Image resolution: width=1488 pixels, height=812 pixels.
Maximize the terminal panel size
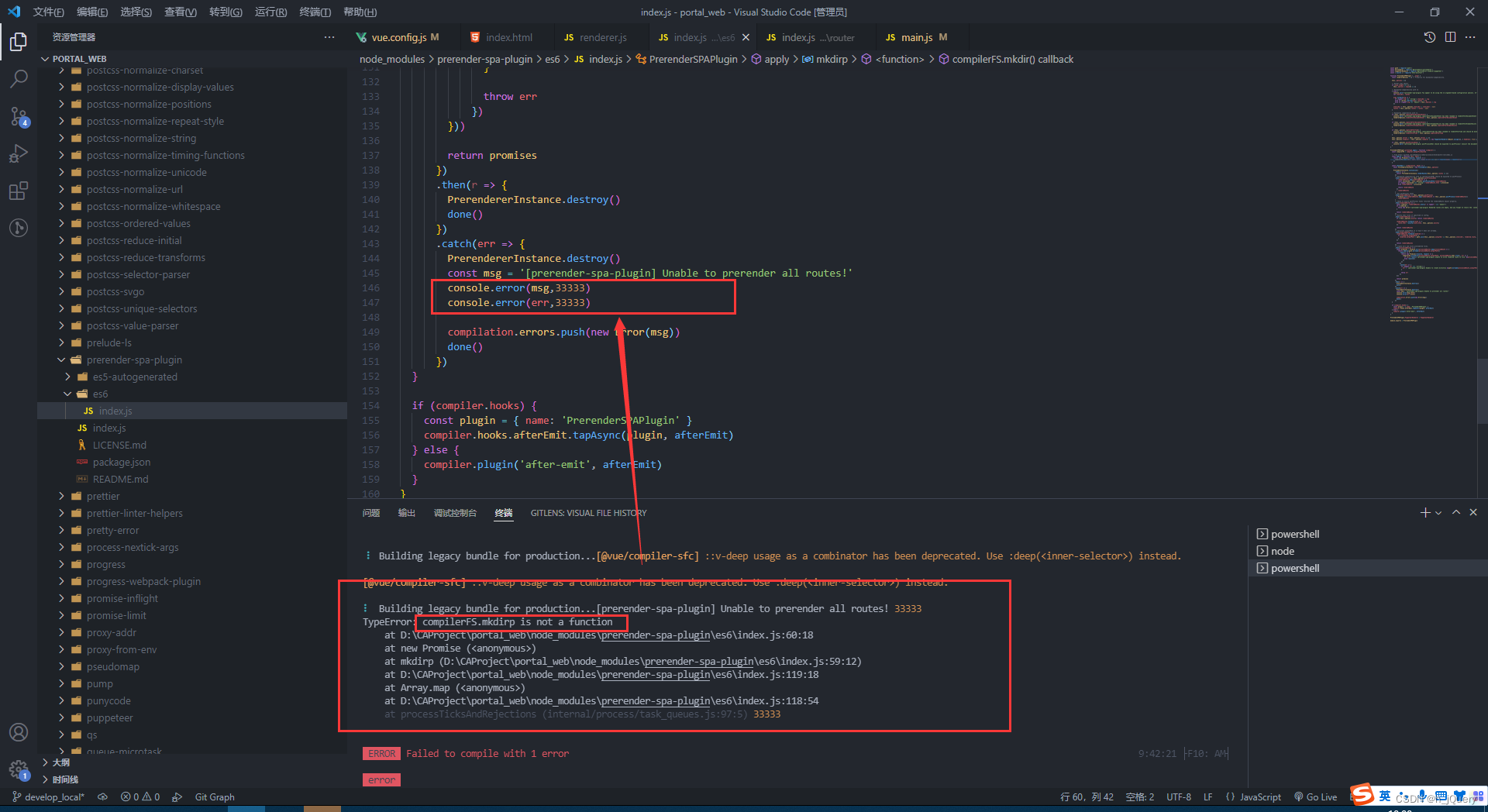pyautogui.click(x=1456, y=513)
